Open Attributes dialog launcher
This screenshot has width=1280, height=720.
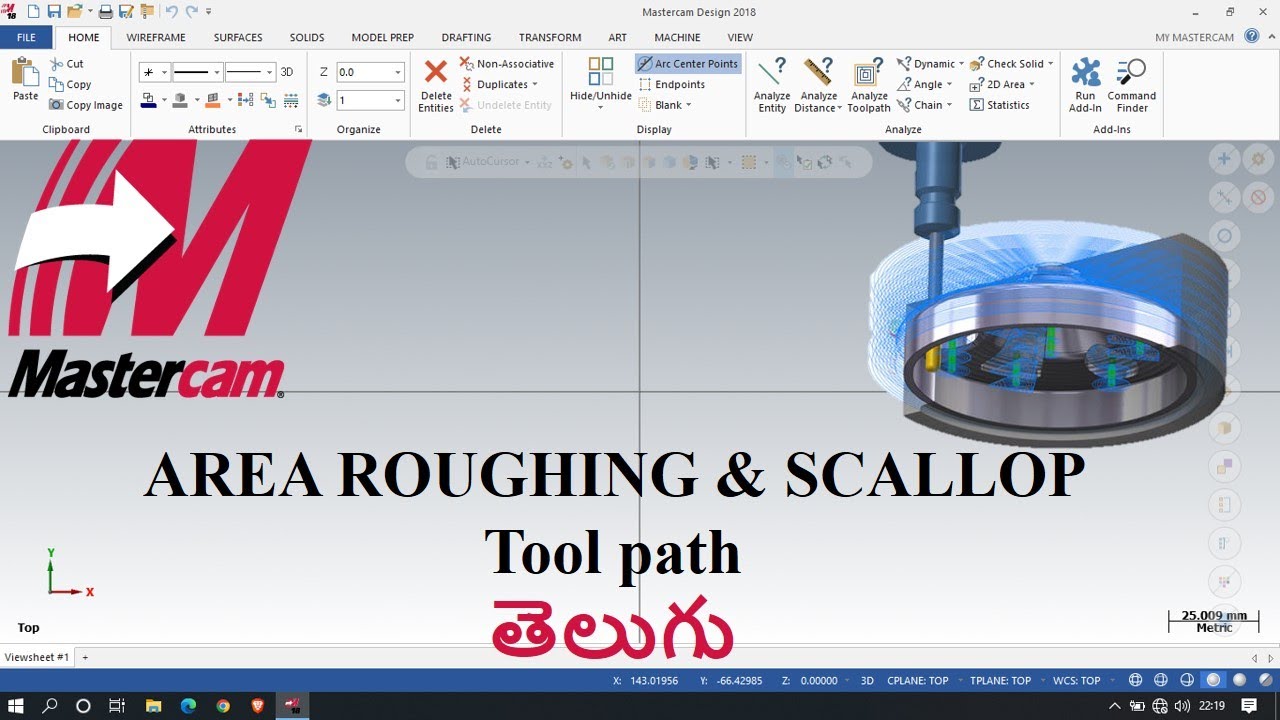[298, 130]
